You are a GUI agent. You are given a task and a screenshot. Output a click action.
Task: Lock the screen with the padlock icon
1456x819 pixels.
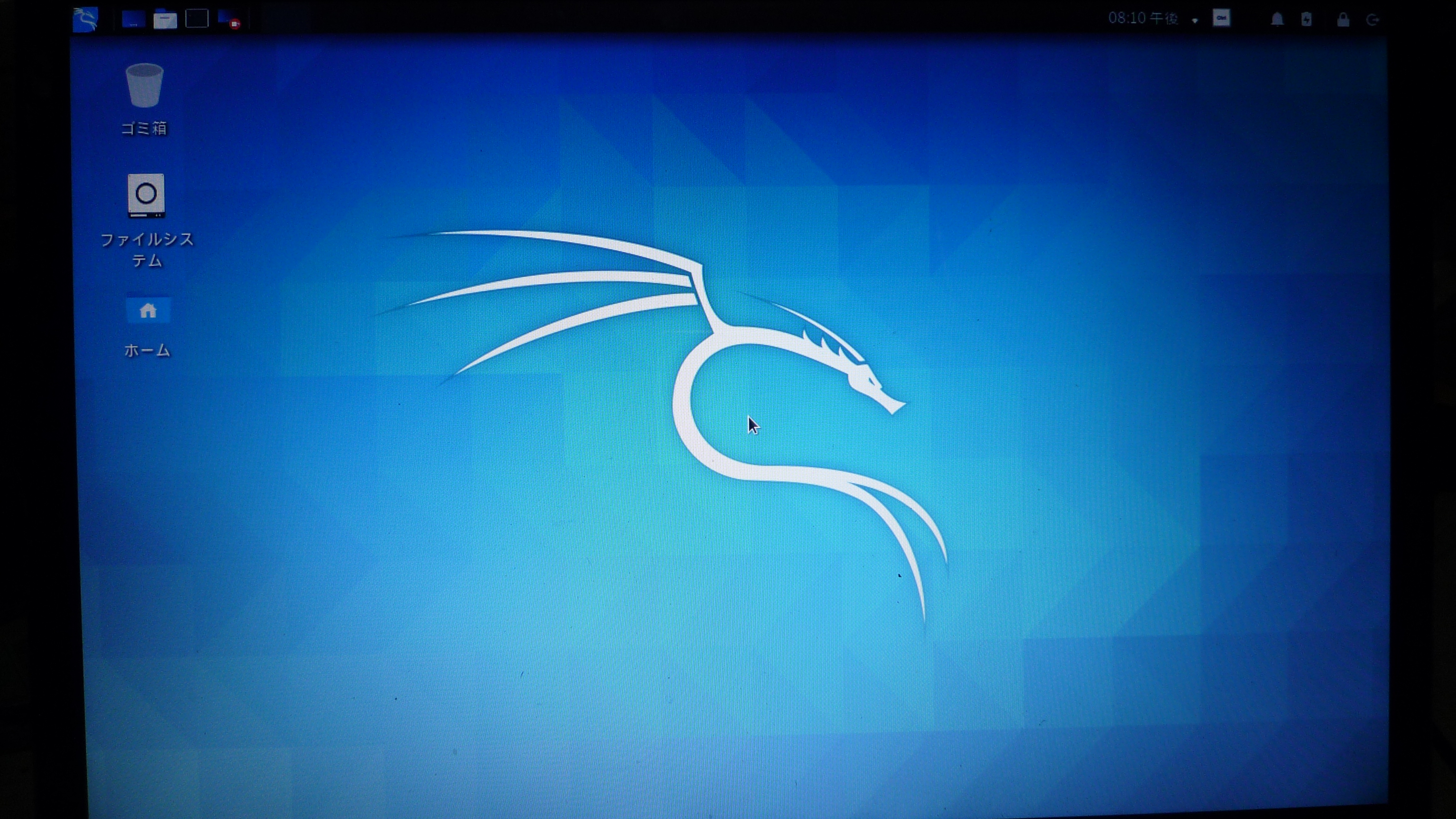(1343, 20)
